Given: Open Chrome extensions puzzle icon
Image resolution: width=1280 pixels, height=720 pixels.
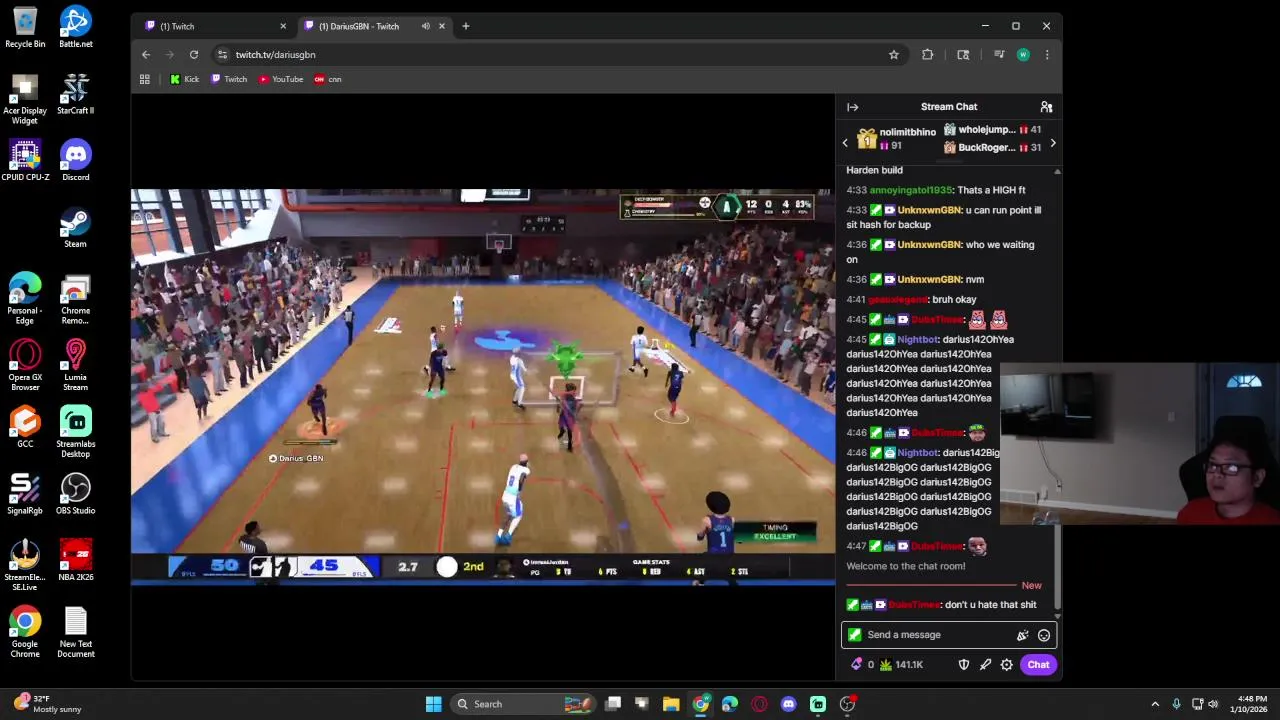Looking at the screenshot, I should pos(928,55).
